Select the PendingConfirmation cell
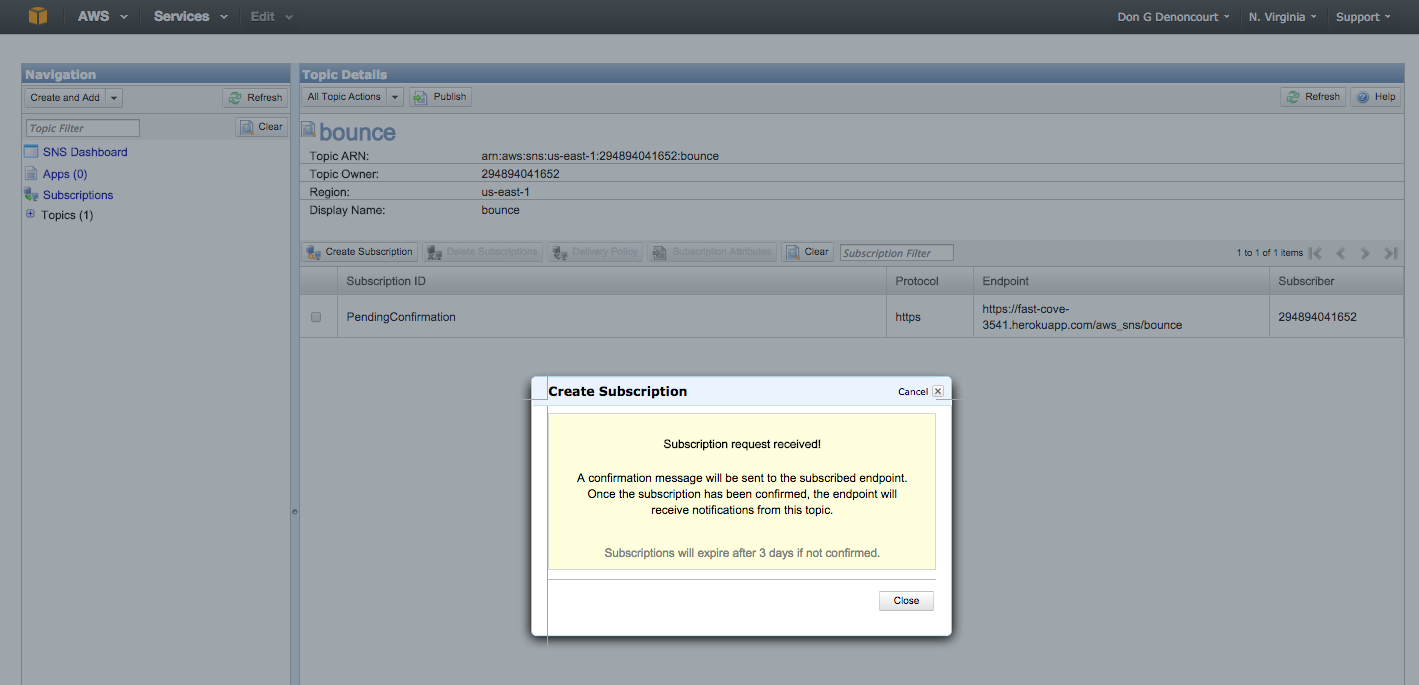The width and height of the screenshot is (1419, 685). tap(612, 317)
